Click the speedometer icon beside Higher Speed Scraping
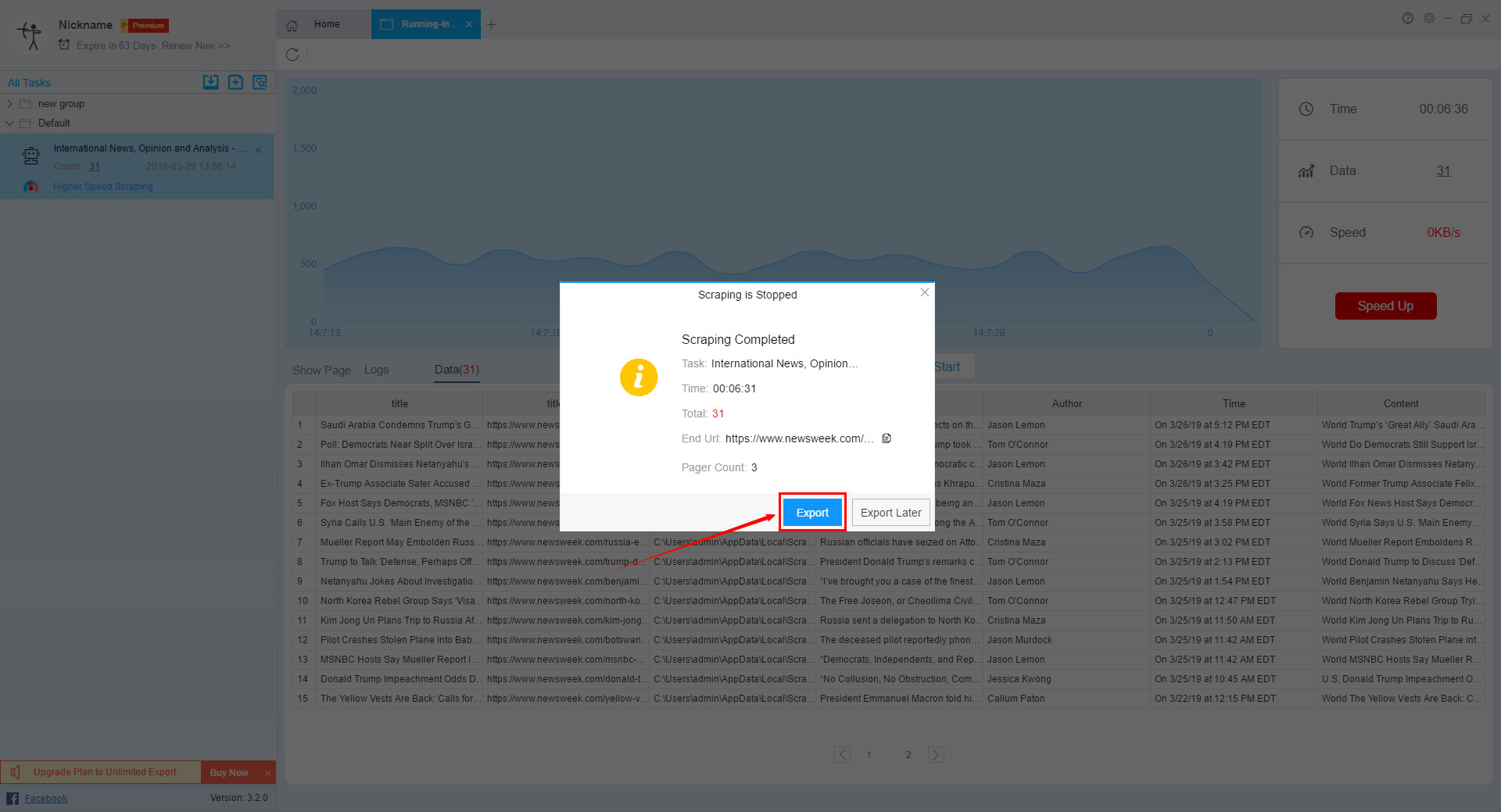 pyautogui.click(x=31, y=187)
